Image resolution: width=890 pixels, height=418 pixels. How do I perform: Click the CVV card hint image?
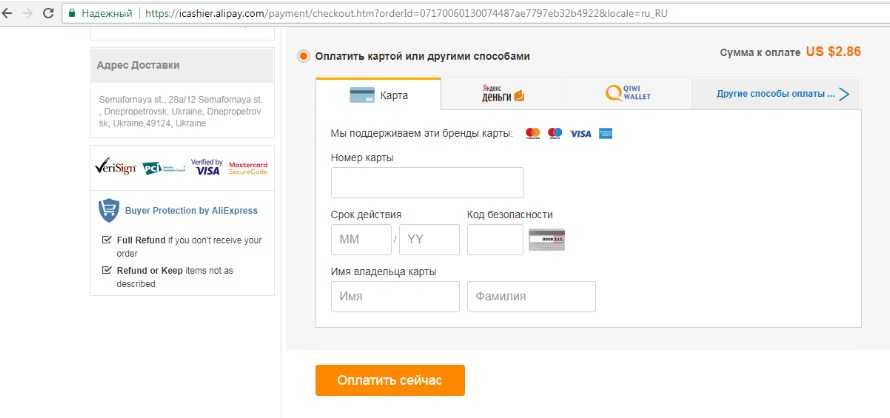coord(547,240)
